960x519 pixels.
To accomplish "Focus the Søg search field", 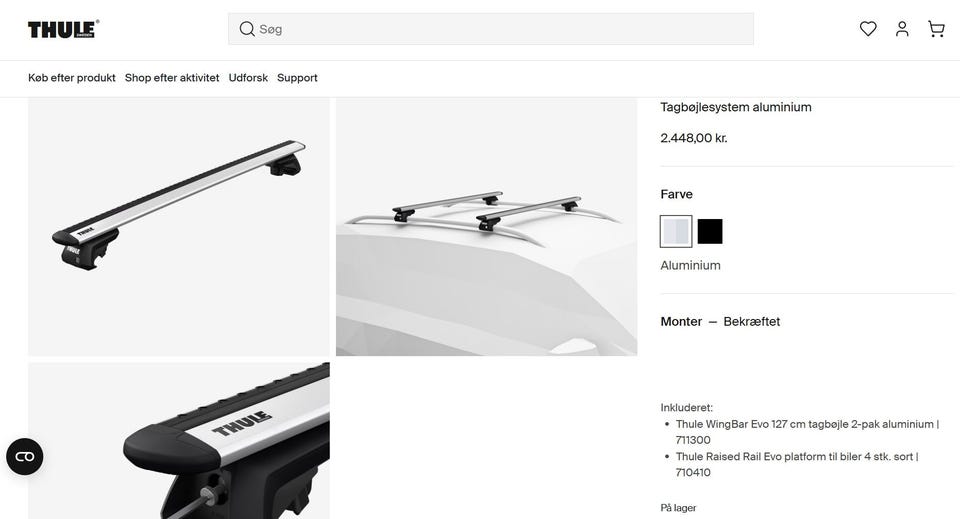I will tap(490, 29).
